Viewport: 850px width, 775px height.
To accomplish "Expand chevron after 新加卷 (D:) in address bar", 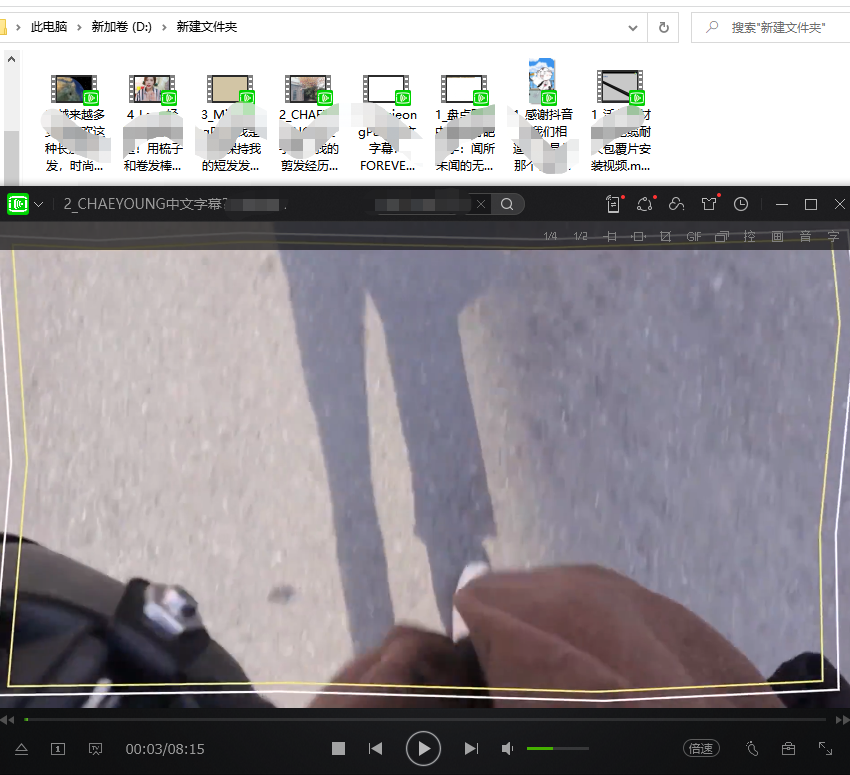I will [x=164, y=27].
